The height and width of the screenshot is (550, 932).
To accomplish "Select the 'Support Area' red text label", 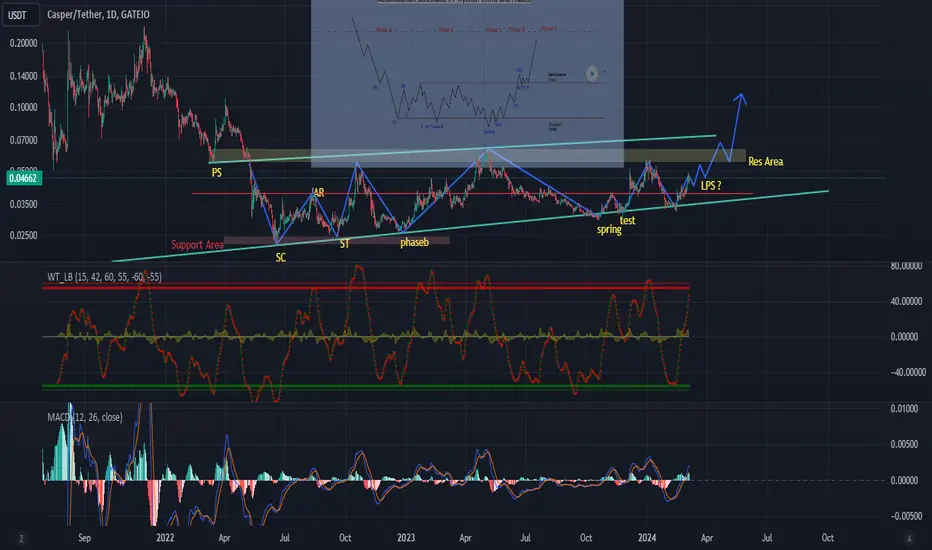I will (197, 245).
